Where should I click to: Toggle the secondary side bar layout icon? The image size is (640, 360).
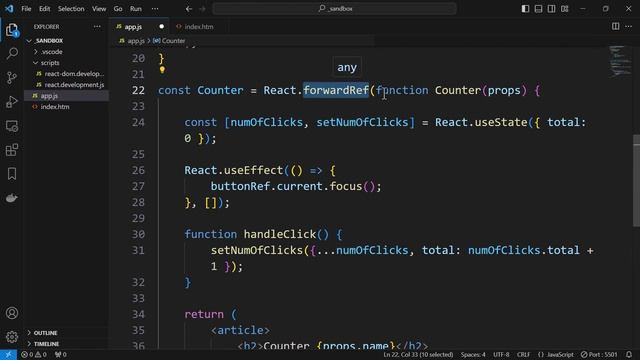click(x=551, y=9)
